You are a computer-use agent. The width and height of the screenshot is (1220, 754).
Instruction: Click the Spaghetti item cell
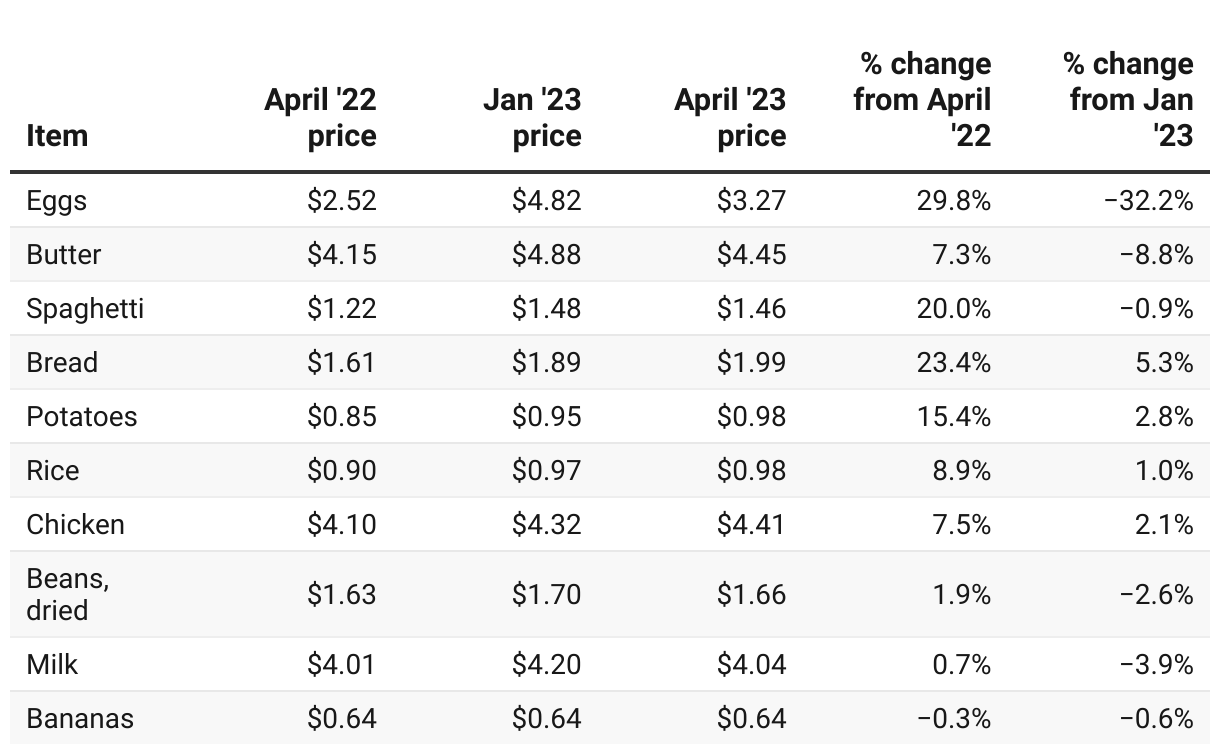pos(85,309)
